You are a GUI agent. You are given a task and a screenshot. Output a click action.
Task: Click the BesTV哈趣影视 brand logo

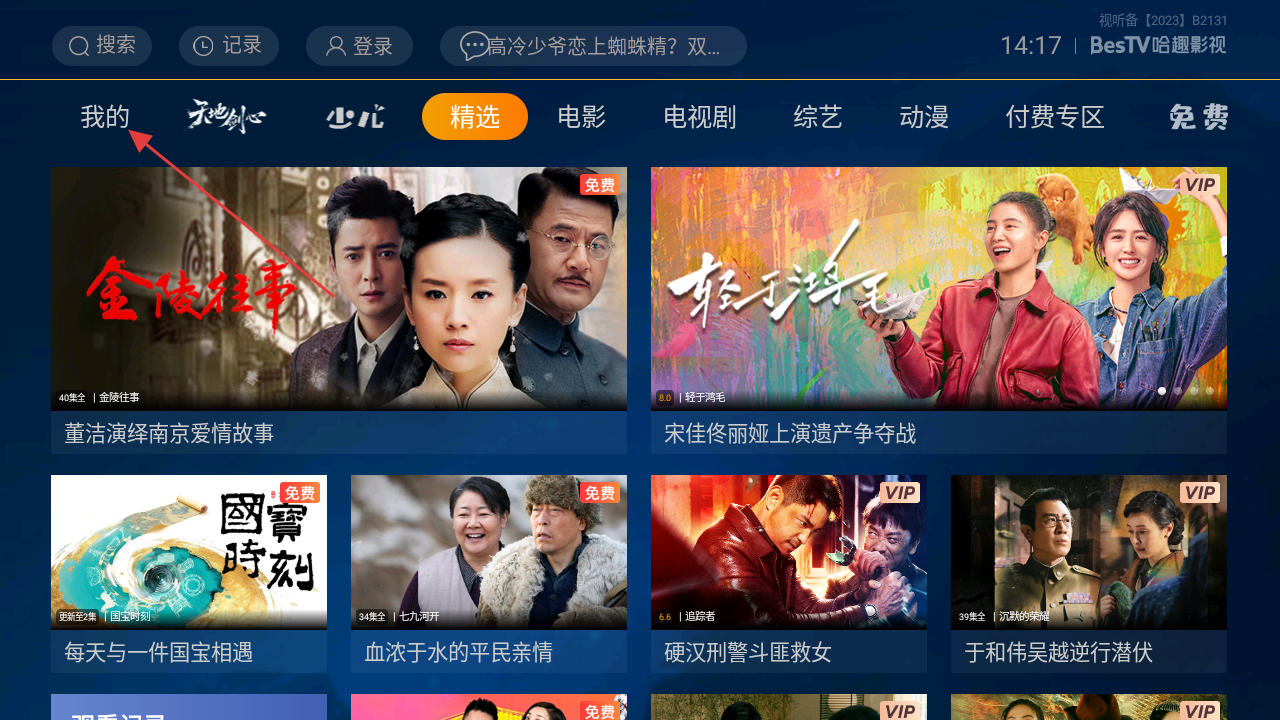click(1158, 46)
